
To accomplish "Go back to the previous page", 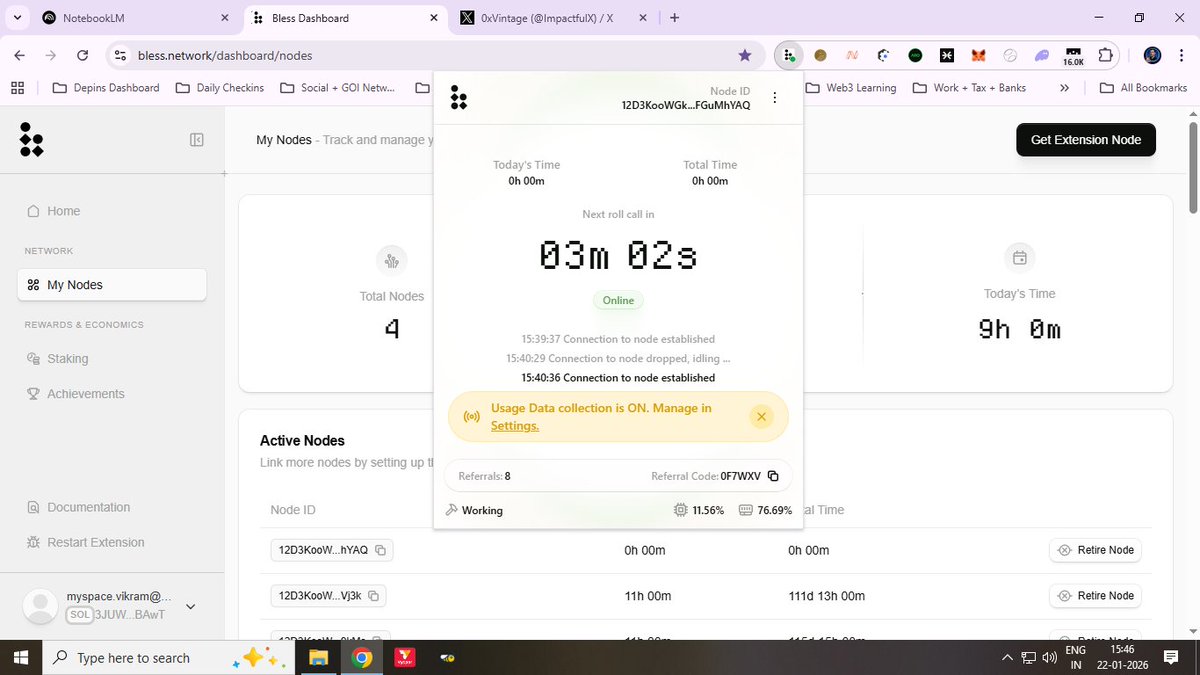I will tap(20, 55).
